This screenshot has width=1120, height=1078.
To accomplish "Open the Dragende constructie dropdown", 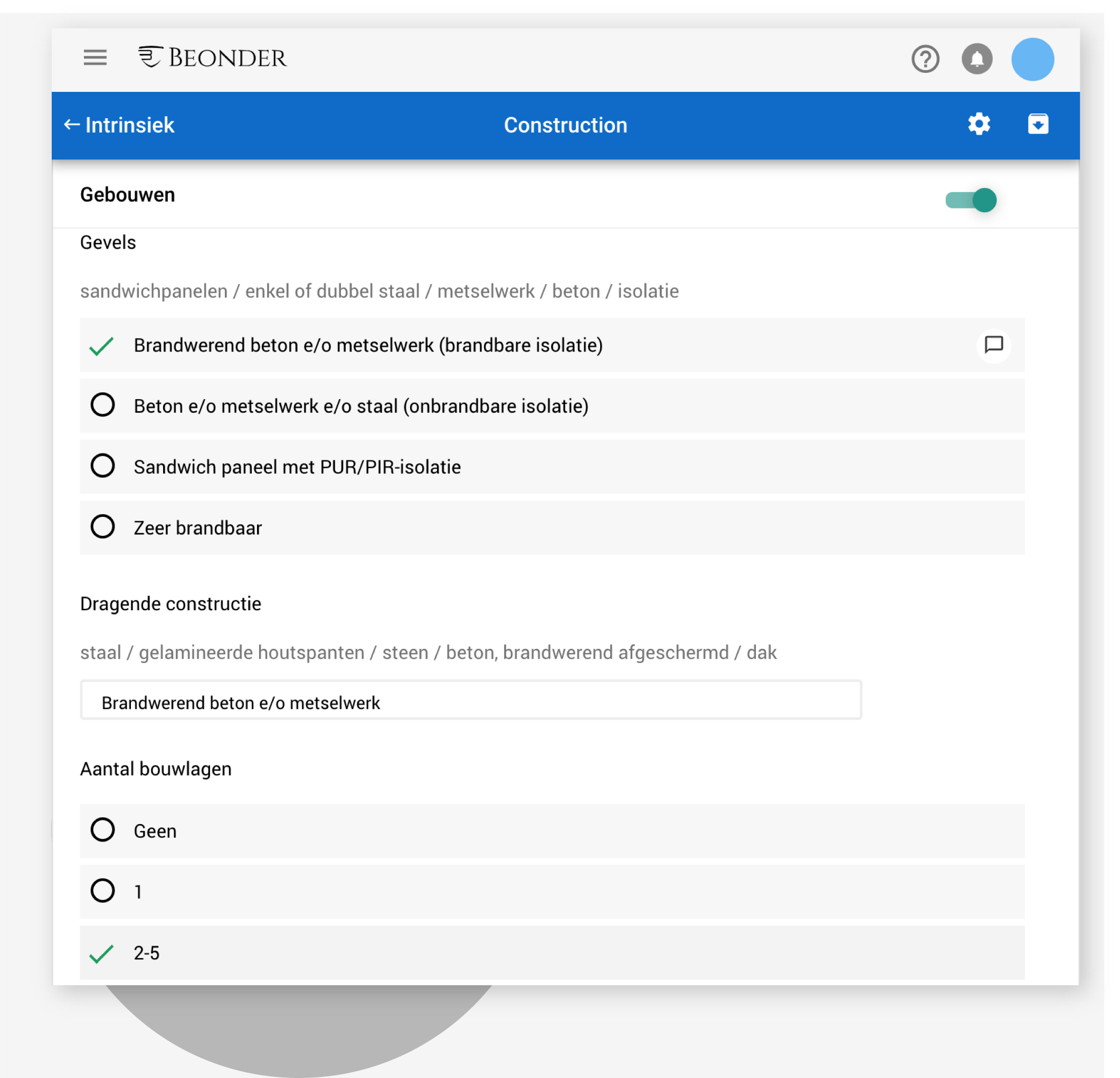I will click(470, 702).
